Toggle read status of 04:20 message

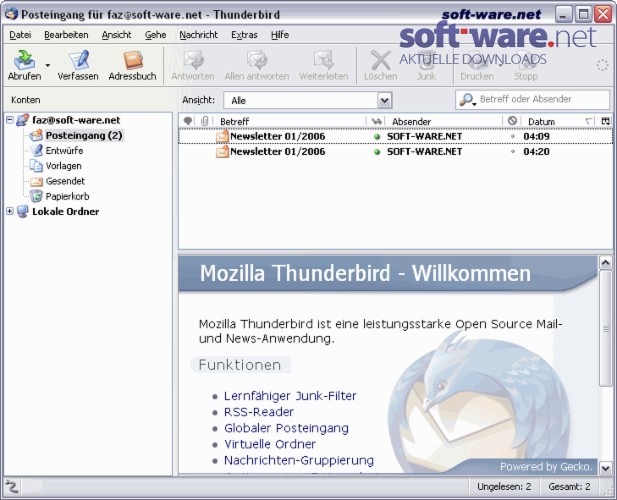377,152
